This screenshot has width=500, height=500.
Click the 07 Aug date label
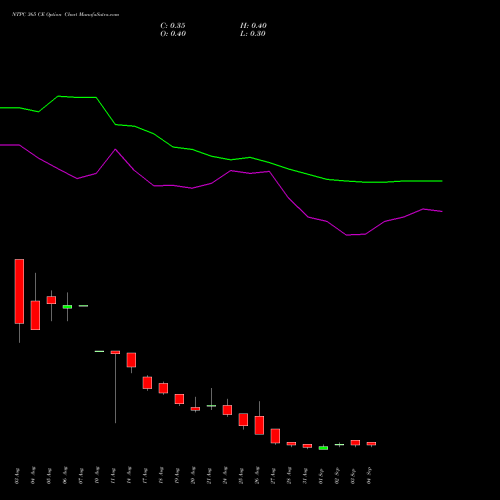tap(81, 476)
